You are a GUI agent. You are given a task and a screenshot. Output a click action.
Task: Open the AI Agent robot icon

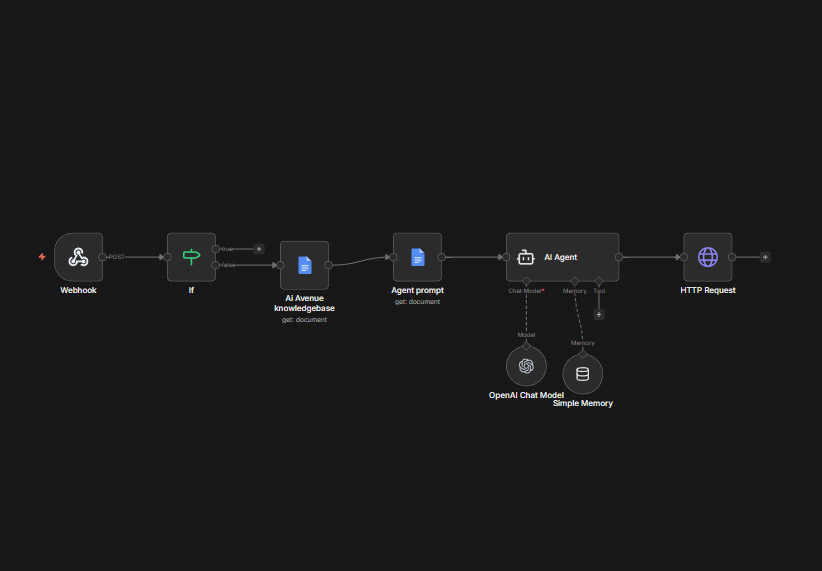point(526,257)
